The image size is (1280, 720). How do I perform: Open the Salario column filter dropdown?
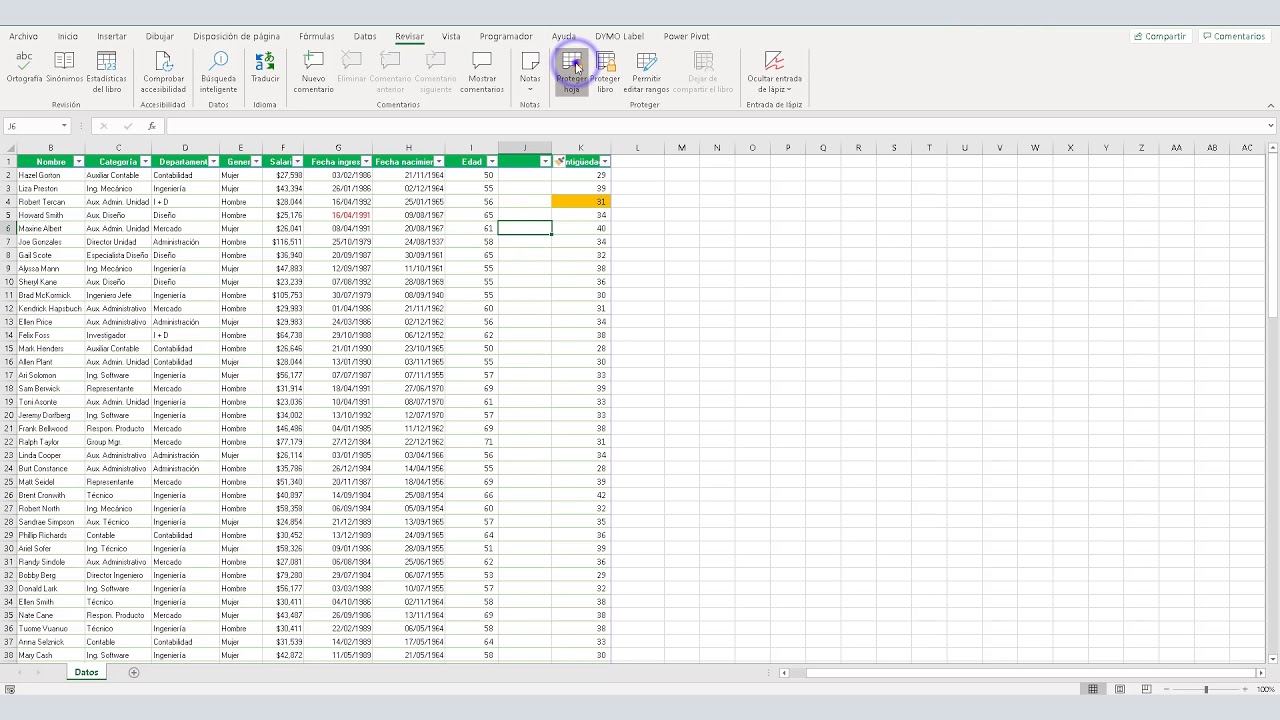(x=298, y=161)
